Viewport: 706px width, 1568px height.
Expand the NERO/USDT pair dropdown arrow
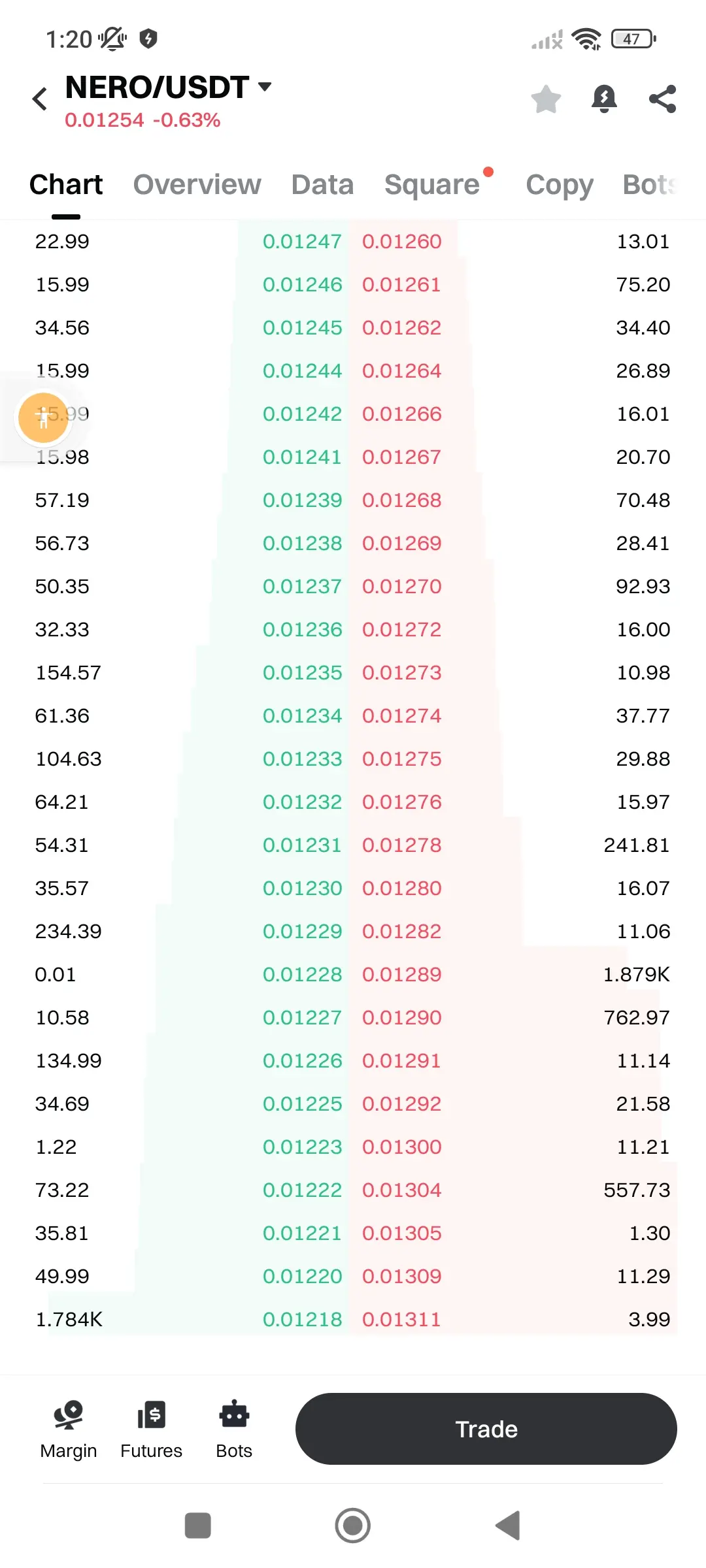click(265, 87)
